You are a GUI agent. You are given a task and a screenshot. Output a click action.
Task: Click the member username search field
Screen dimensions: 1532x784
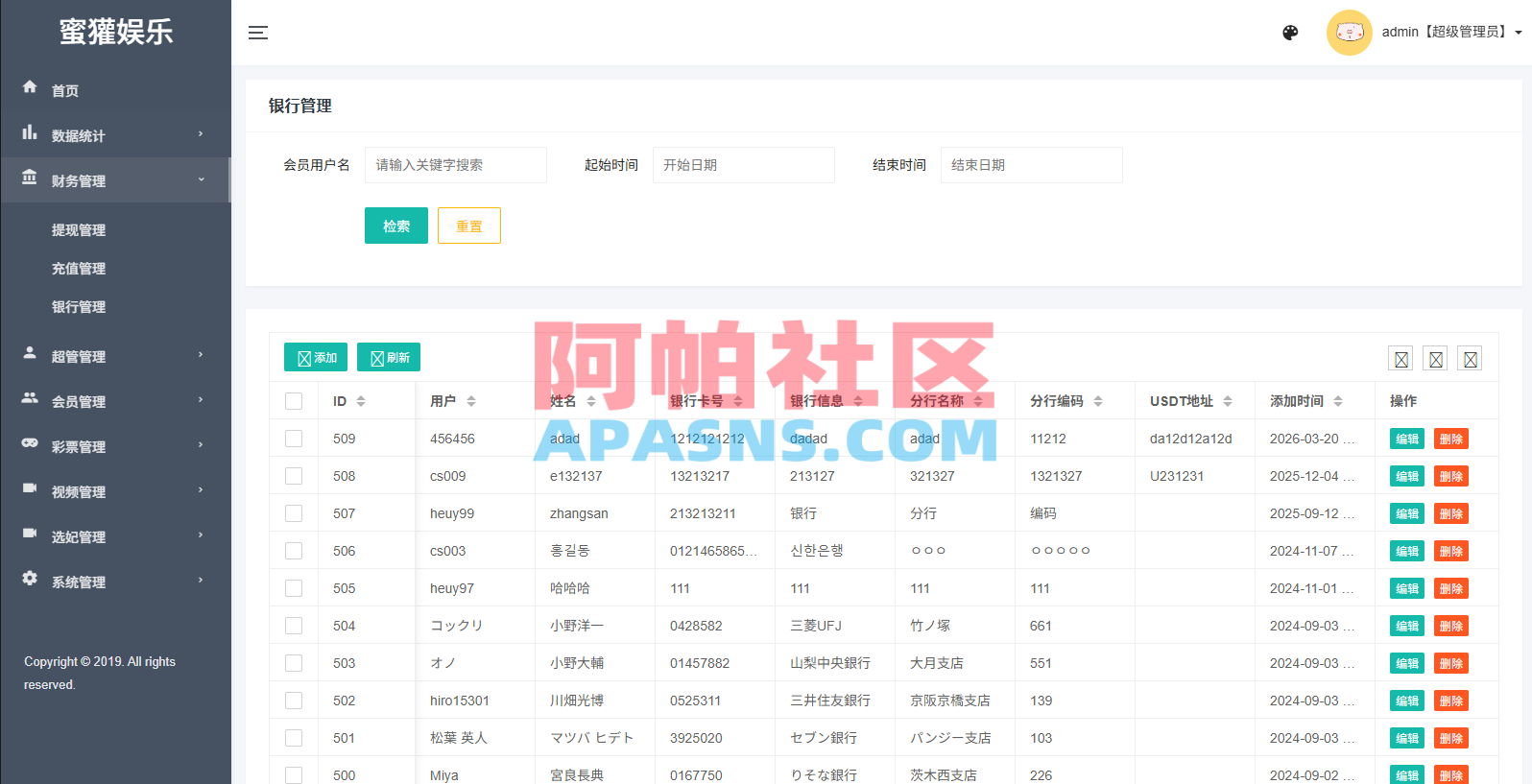(x=456, y=165)
